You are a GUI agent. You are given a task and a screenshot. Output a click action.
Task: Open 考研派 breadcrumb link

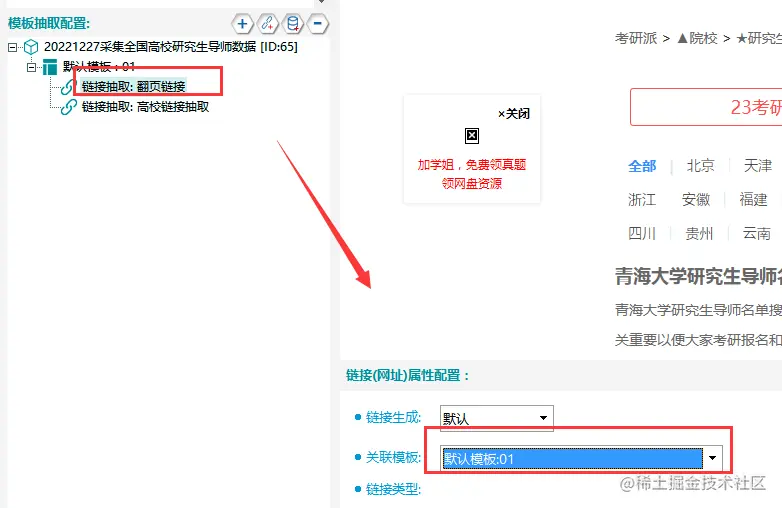point(636,38)
